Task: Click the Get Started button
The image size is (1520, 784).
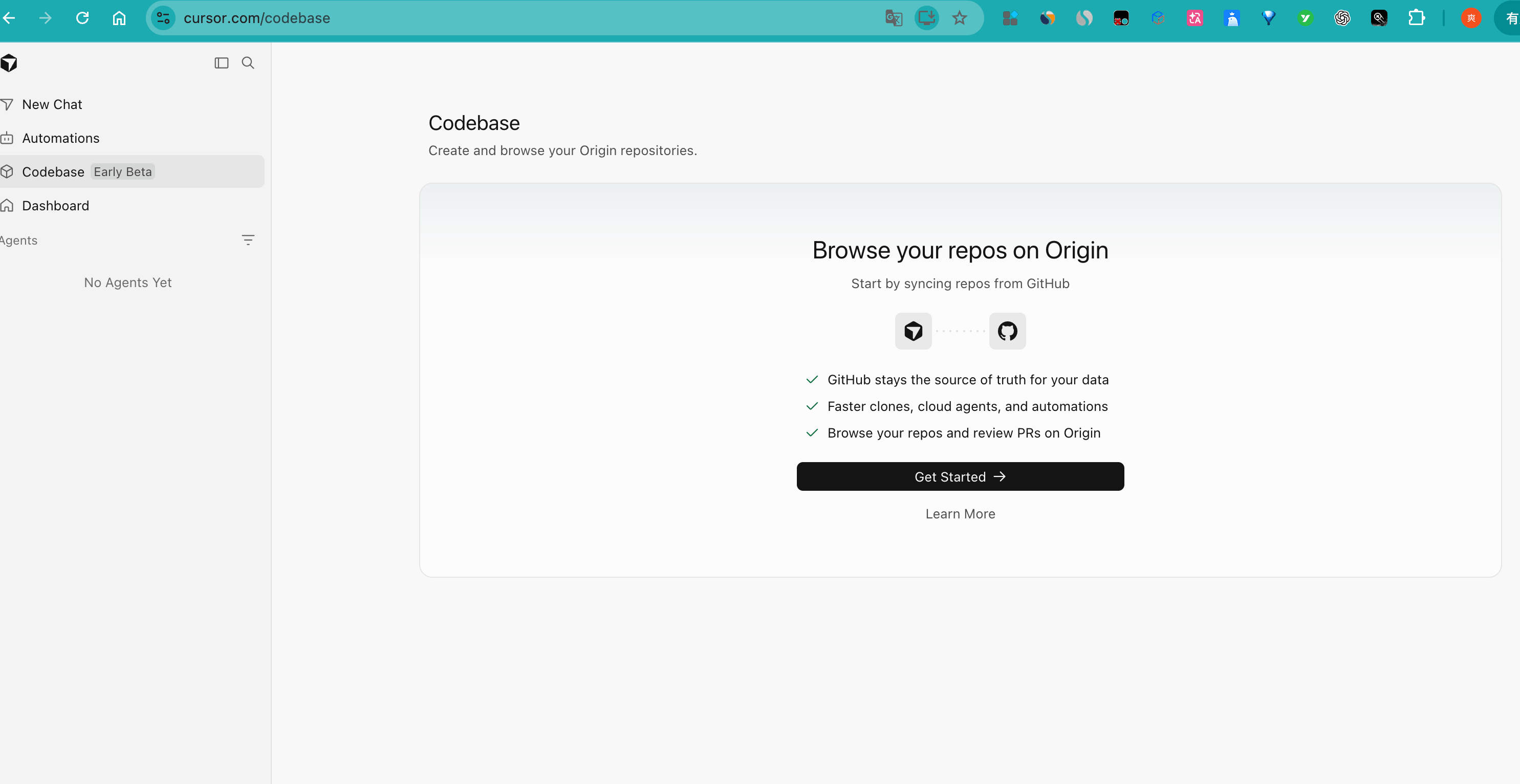Action: point(960,476)
